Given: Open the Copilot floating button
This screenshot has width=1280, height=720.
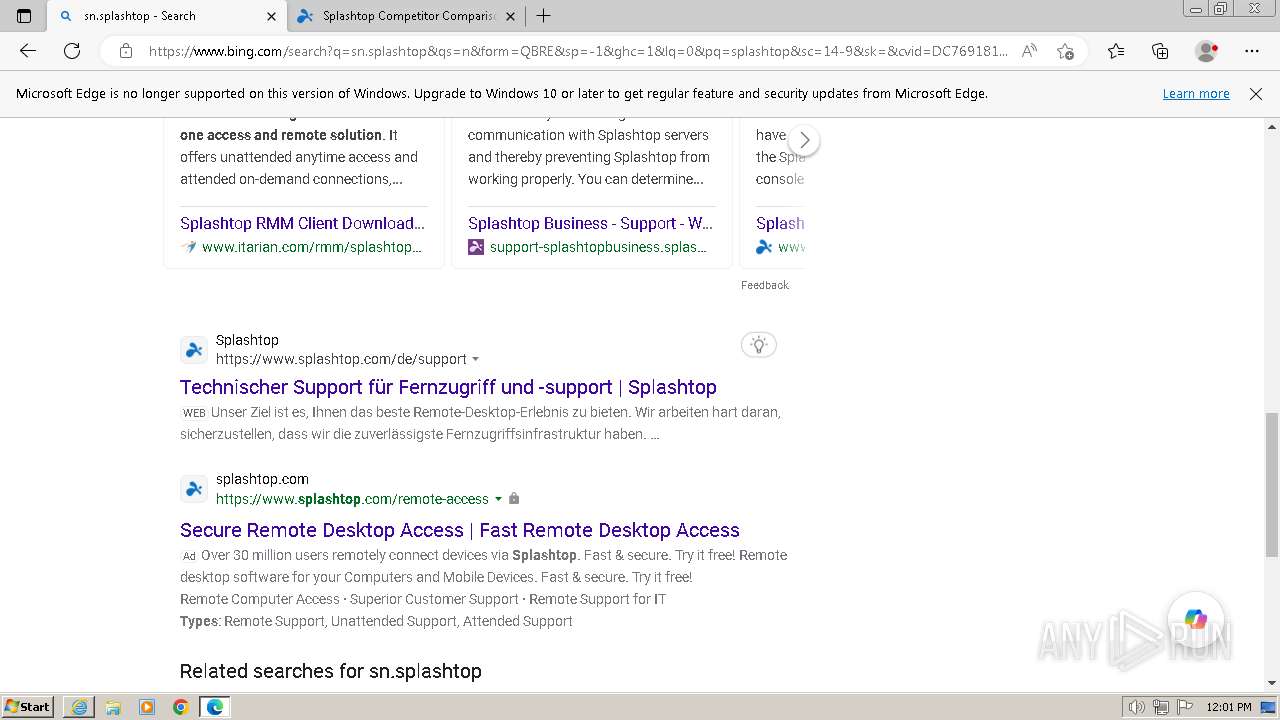Looking at the screenshot, I should click(1195, 620).
